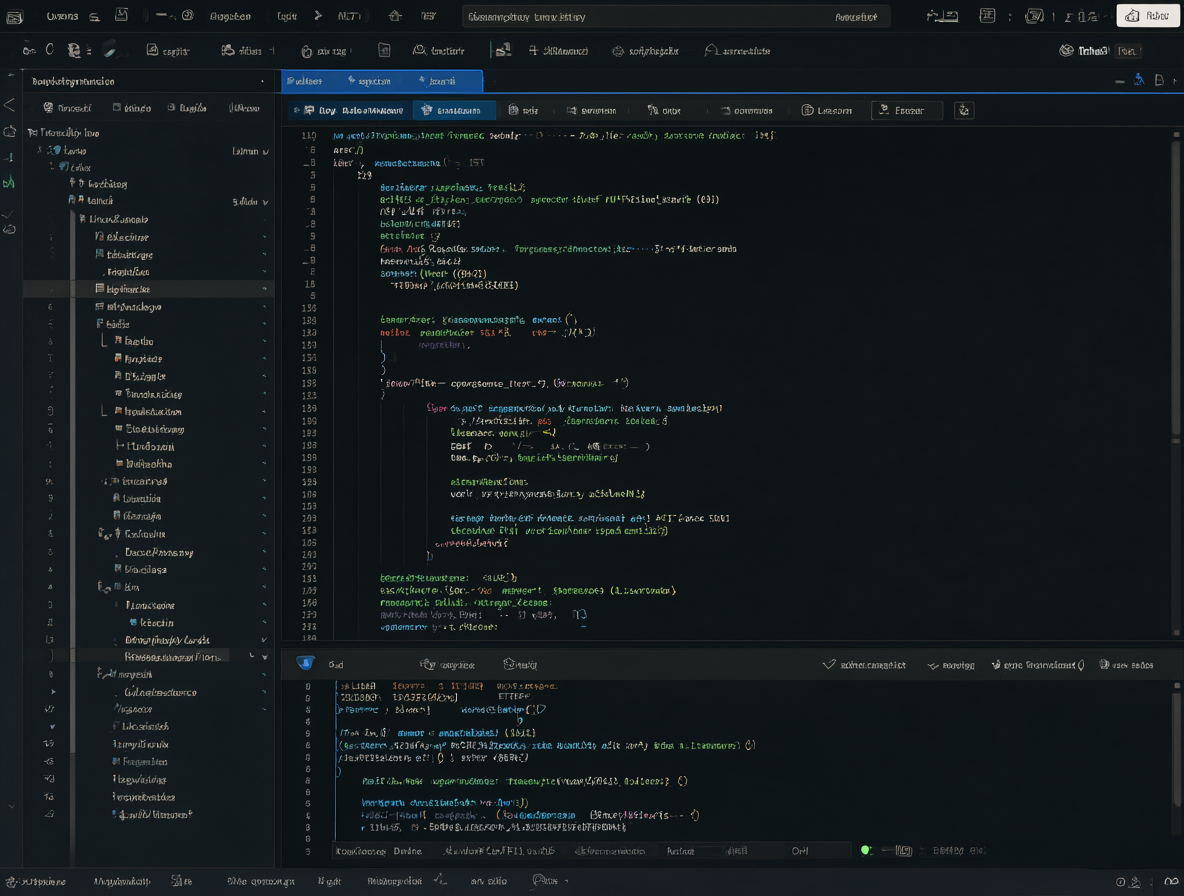Click the back chevron at the top of the left sidebar

tap(9, 105)
